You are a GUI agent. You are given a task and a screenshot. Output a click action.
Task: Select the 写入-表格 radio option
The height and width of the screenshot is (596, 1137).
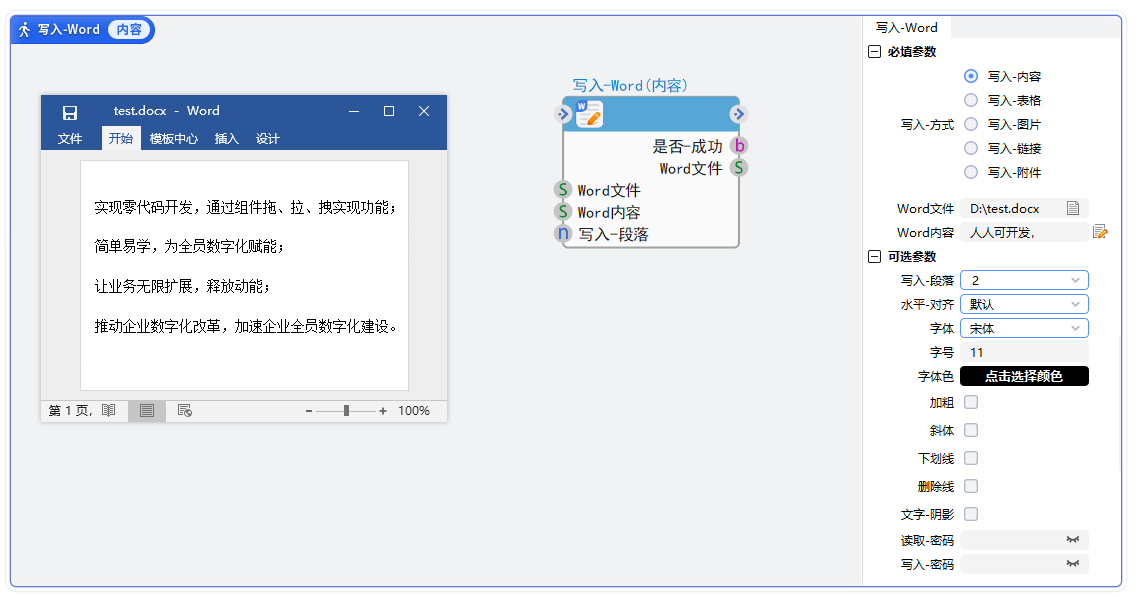[970, 100]
